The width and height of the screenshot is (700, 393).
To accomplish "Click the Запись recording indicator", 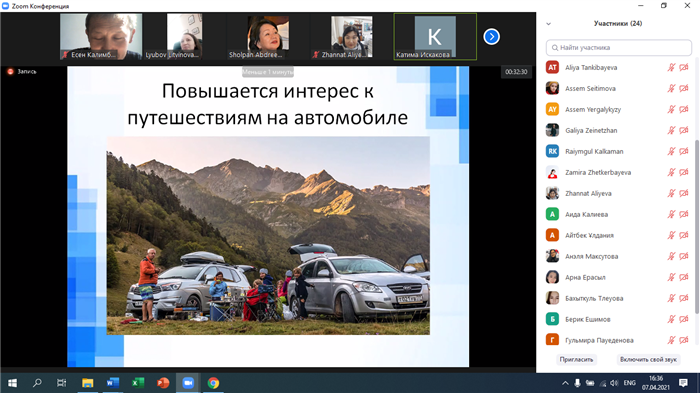I will click(22, 71).
